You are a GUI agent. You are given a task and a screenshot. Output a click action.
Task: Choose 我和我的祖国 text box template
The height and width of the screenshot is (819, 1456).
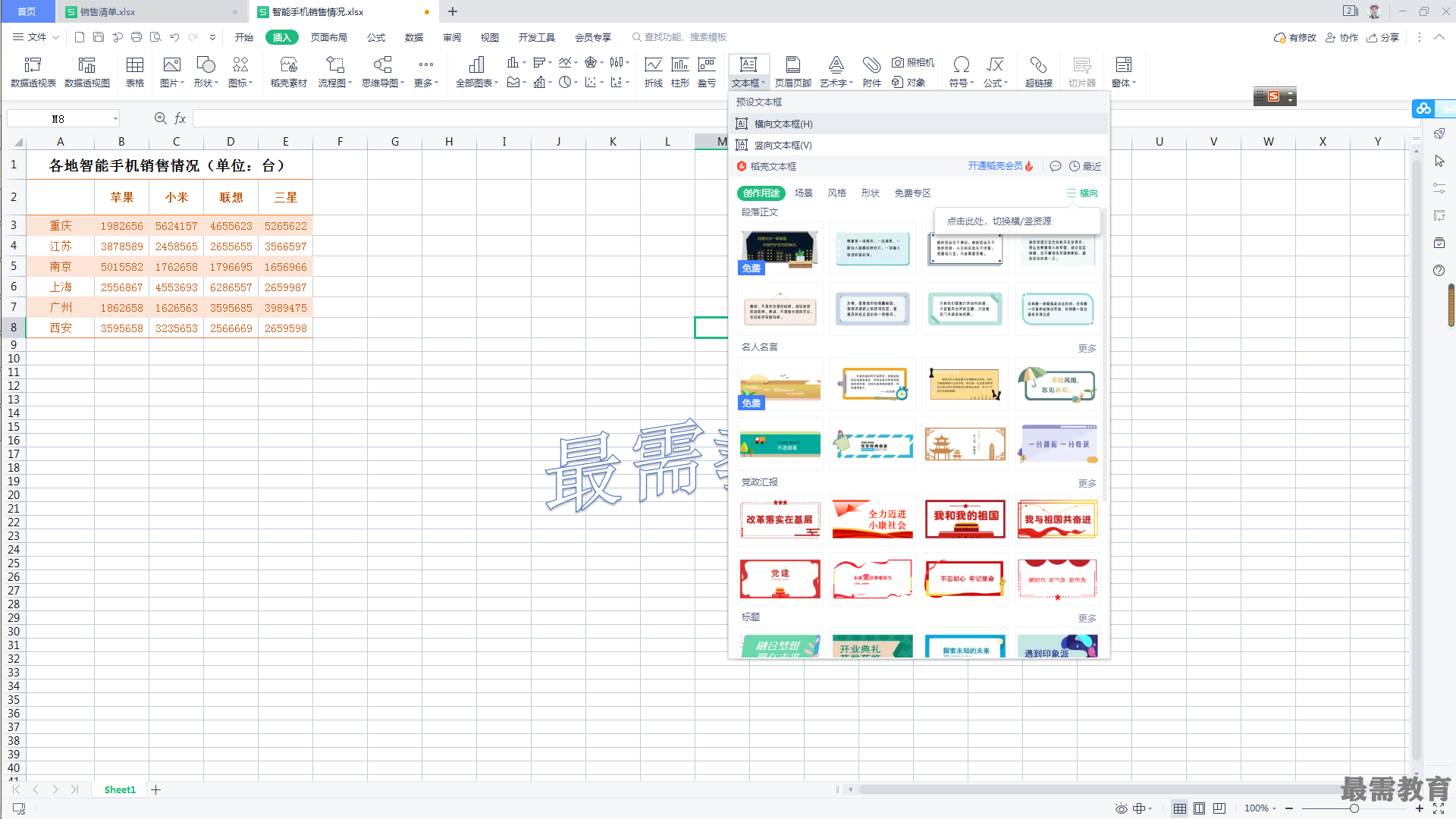pyautogui.click(x=965, y=519)
